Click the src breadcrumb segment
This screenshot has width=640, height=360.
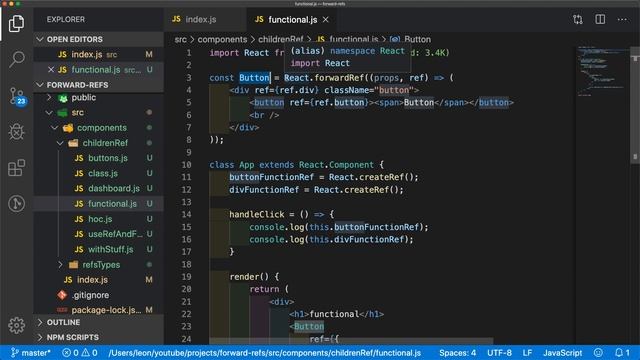pyautogui.click(x=180, y=40)
